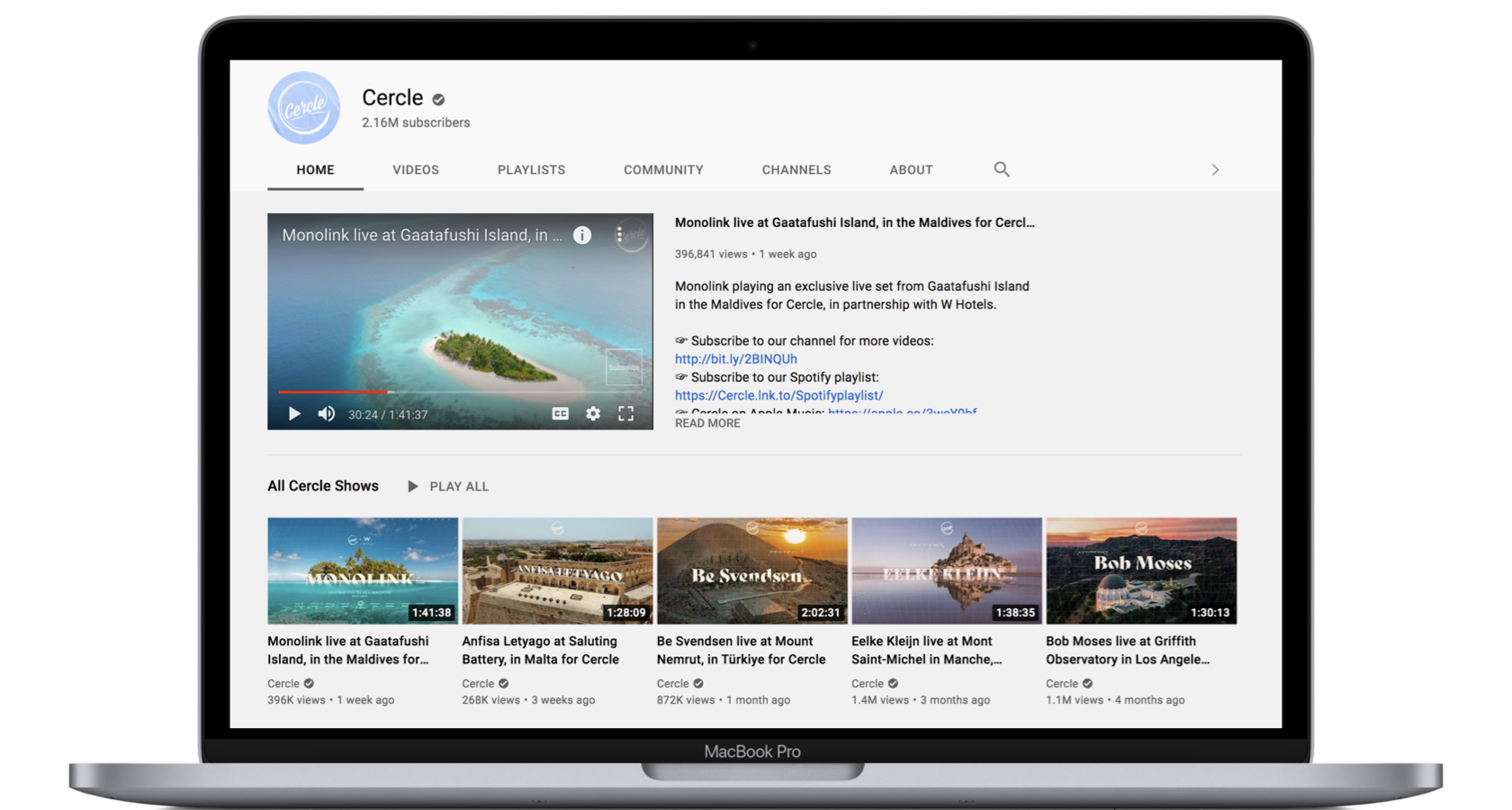Open the ABOUT tab
The width and height of the screenshot is (1512, 810).
pyautogui.click(x=911, y=169)
